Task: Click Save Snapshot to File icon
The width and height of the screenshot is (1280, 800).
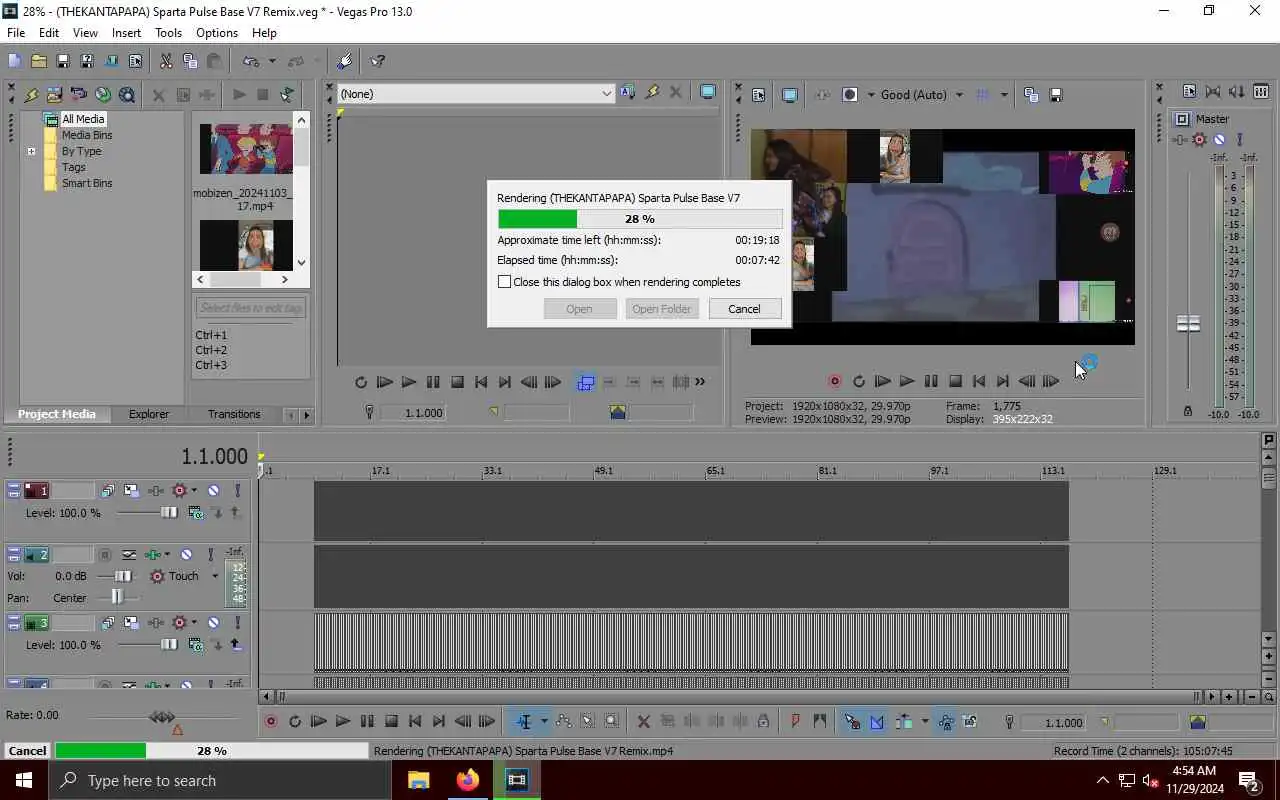Action: click(1055, 95)
